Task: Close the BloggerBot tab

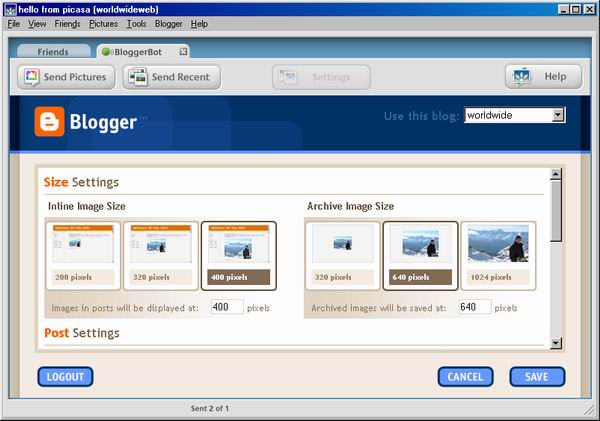Action: pos(184,51)
